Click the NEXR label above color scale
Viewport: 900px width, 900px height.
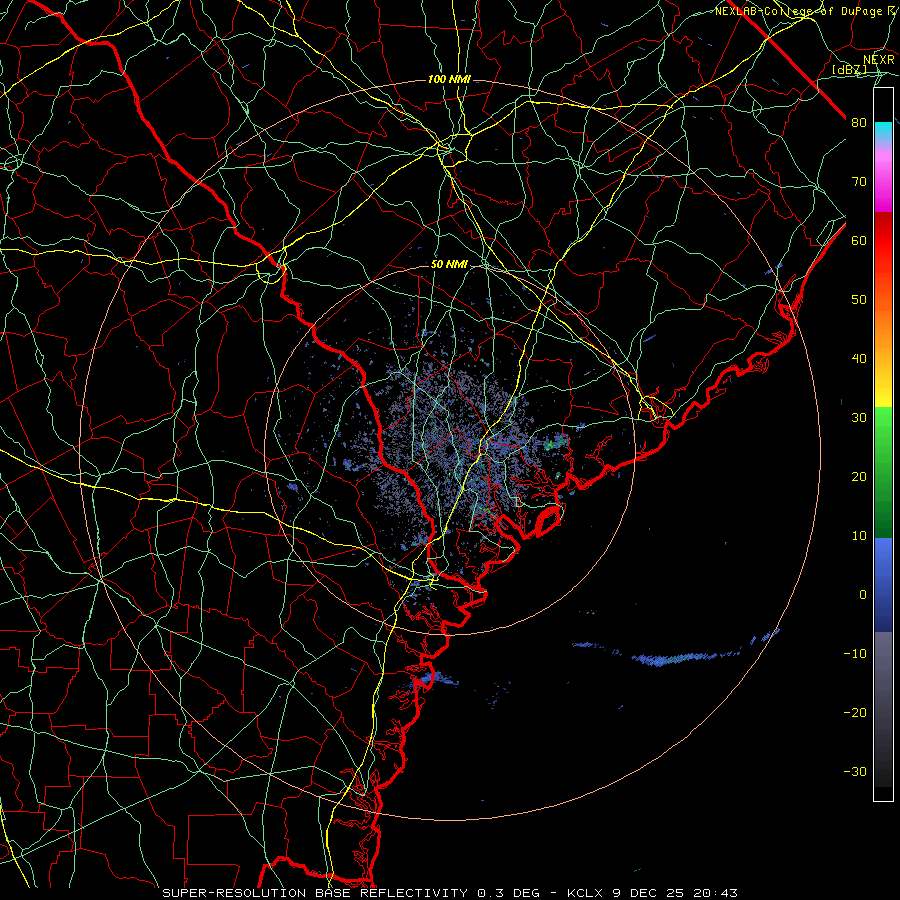click(x=879, y=60)
